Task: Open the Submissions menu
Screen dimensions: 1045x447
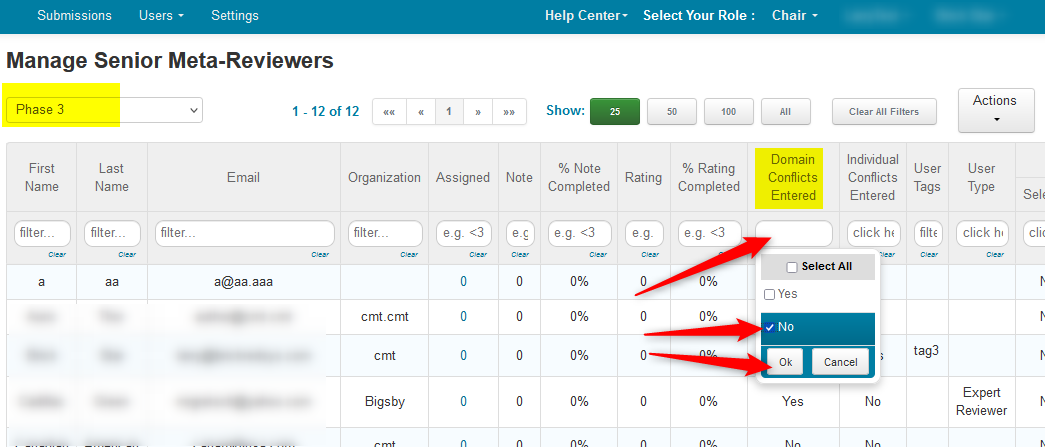Action: point(74,16)
